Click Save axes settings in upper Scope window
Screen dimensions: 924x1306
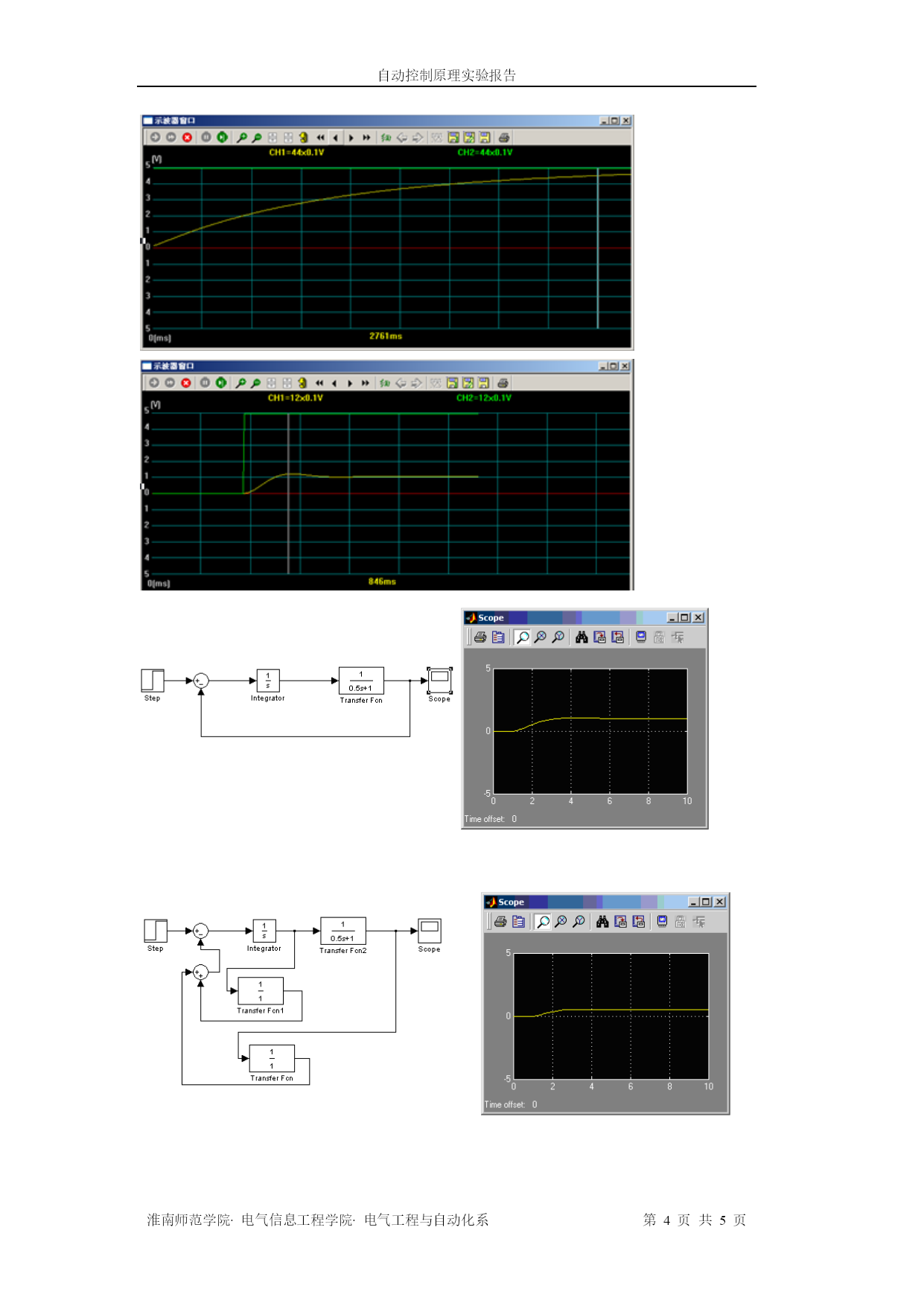tap(600, 637)
